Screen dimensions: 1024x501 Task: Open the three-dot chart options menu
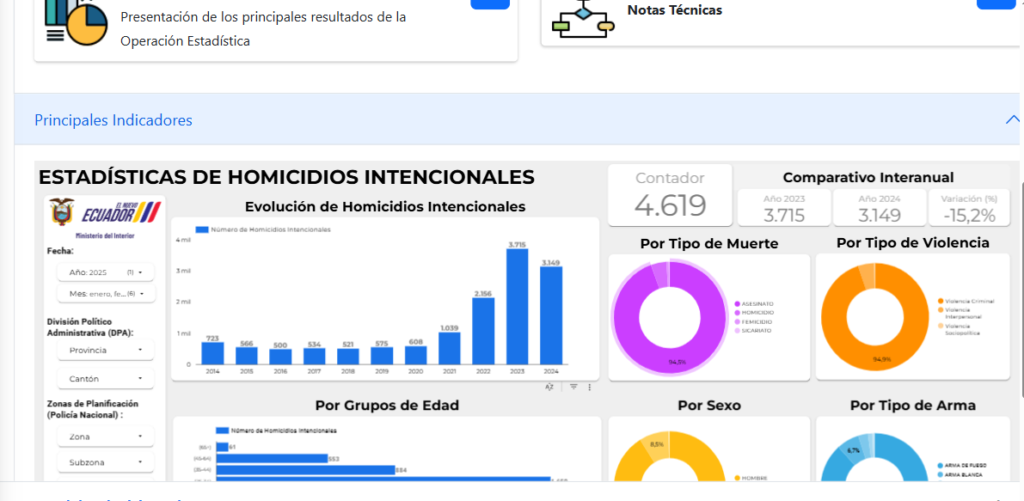(589, 387)
